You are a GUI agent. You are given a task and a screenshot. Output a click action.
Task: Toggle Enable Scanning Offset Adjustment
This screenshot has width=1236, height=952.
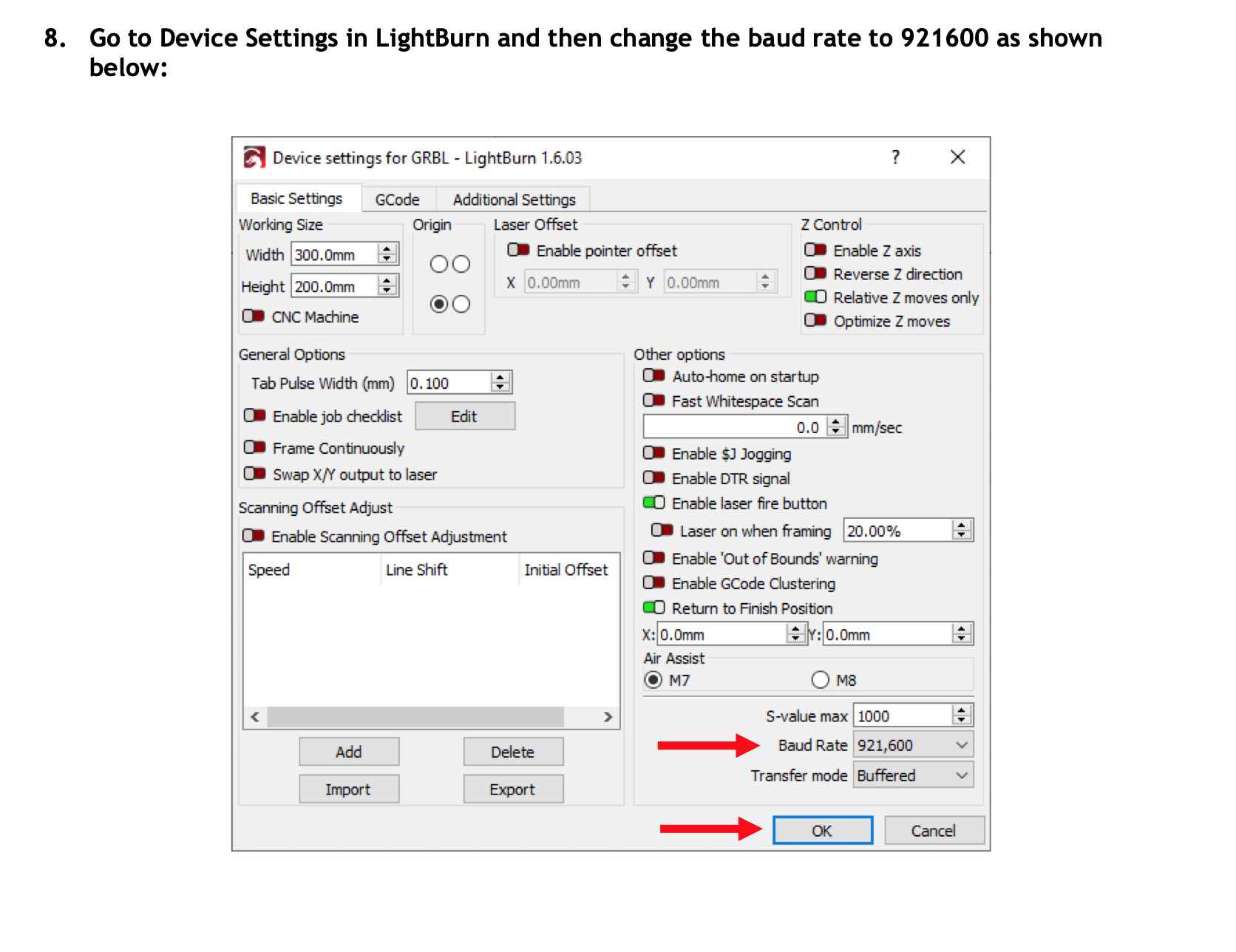254,535
